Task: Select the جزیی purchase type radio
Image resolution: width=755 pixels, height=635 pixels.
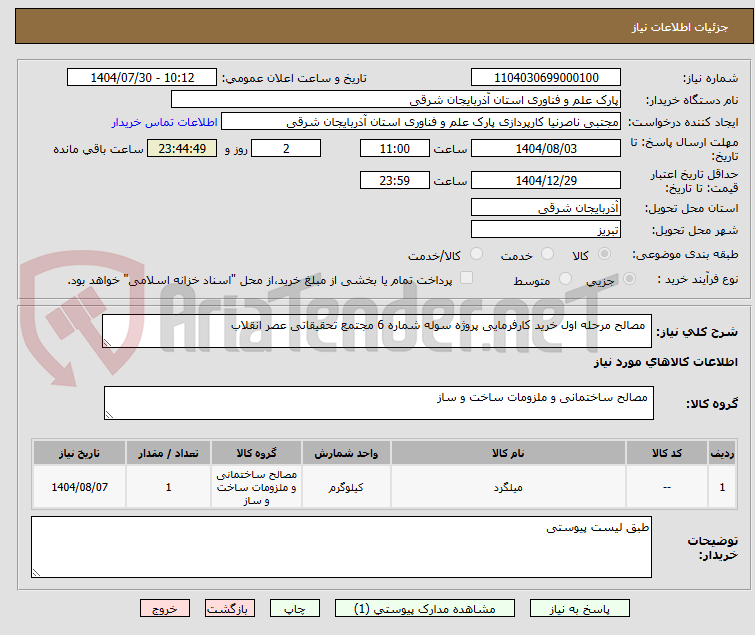Action: point(629,279)
